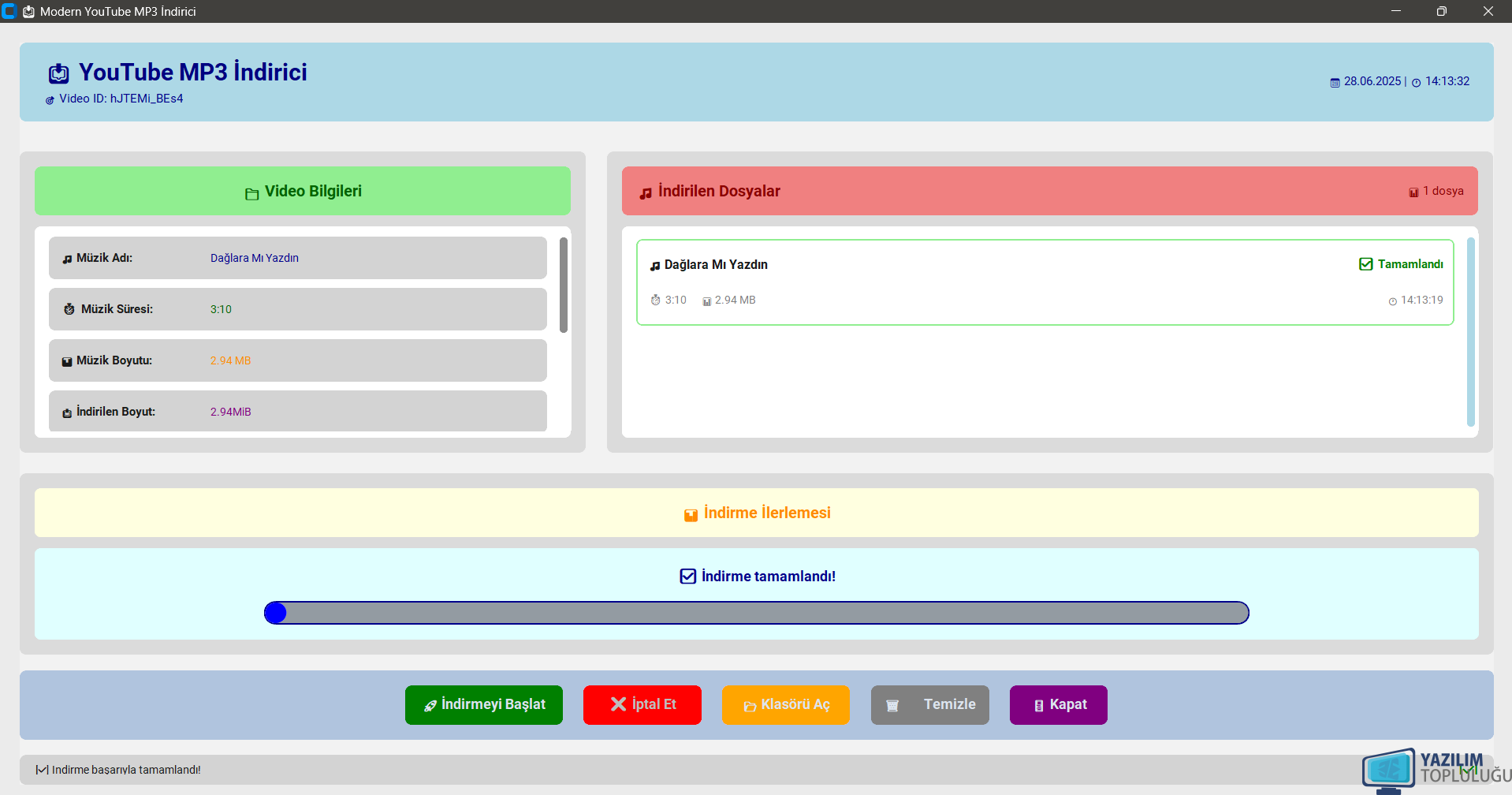Click the Video Bilgileri panel scrollbar
Viewport: 1512px width, 795px height.
[564, 286]
